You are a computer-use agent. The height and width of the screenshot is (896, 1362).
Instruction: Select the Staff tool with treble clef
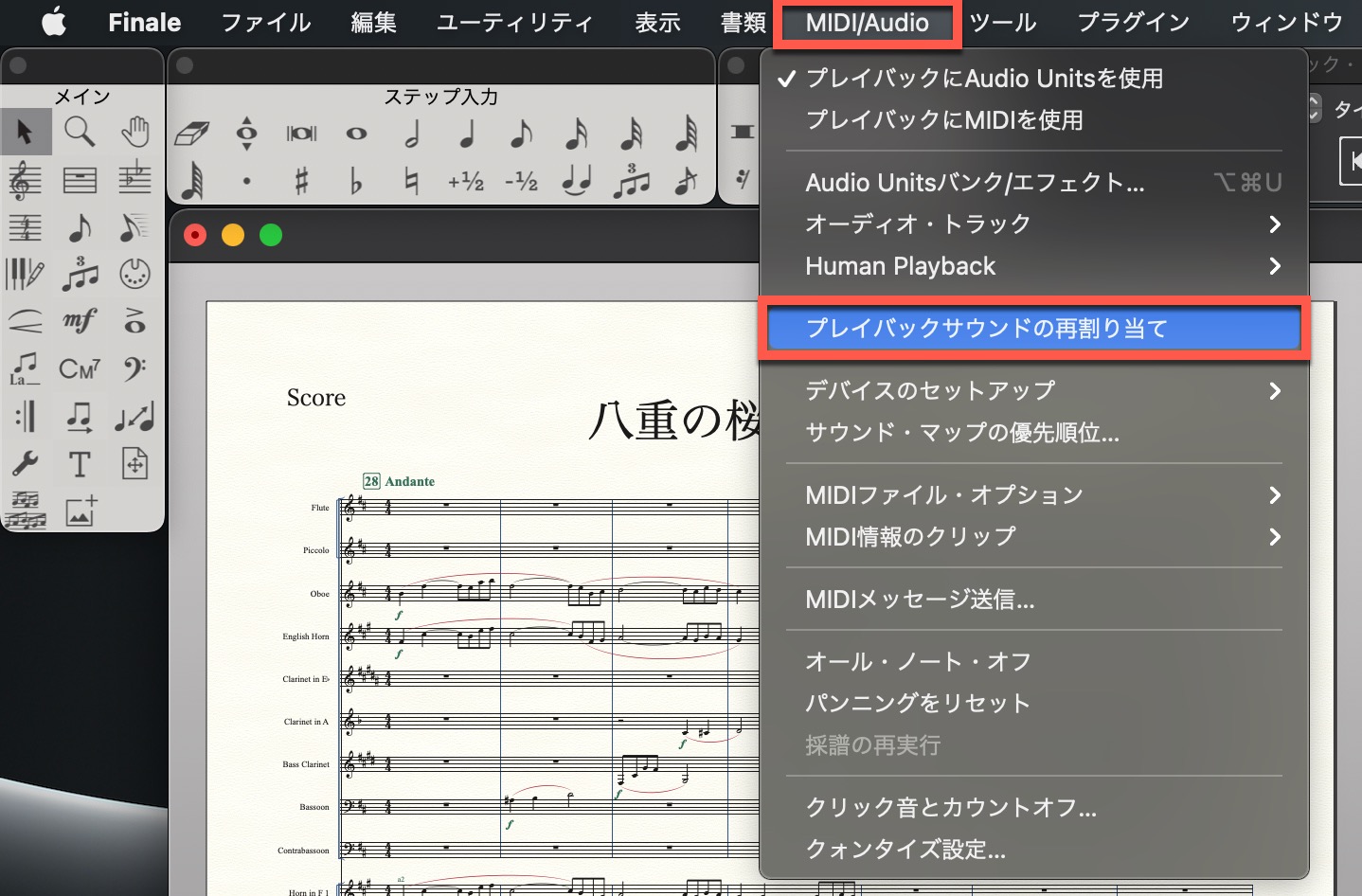pos(26,180)
